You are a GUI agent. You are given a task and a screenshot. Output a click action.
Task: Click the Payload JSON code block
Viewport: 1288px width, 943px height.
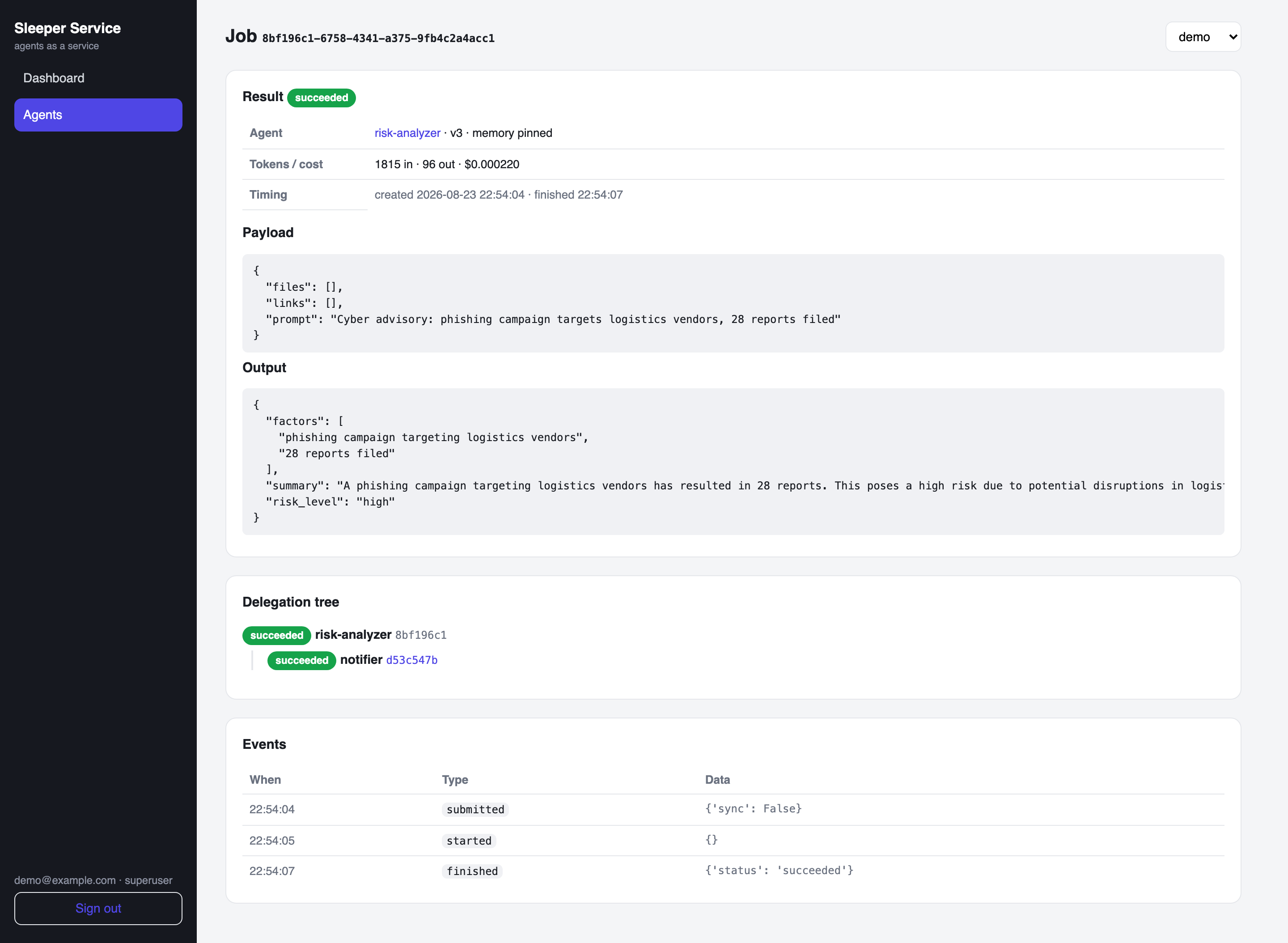(733, 303)
